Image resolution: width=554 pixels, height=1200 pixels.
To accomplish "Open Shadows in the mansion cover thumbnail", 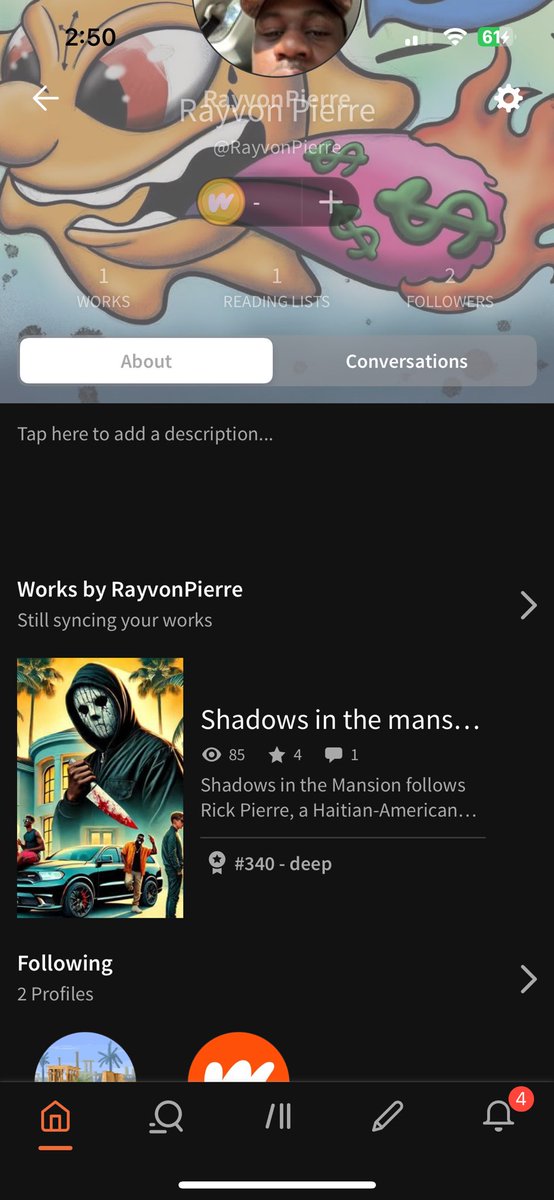I will click(x=100, y=788).
